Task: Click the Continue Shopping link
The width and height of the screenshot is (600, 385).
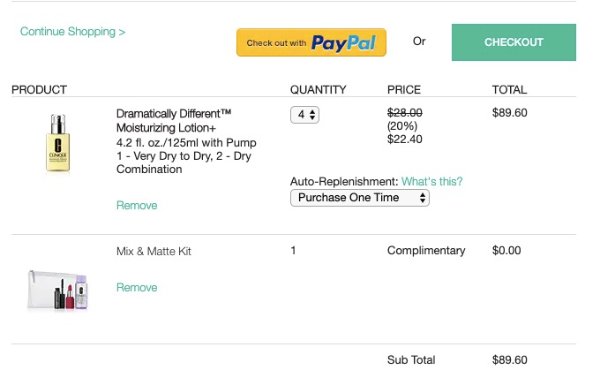Action: 73,31
